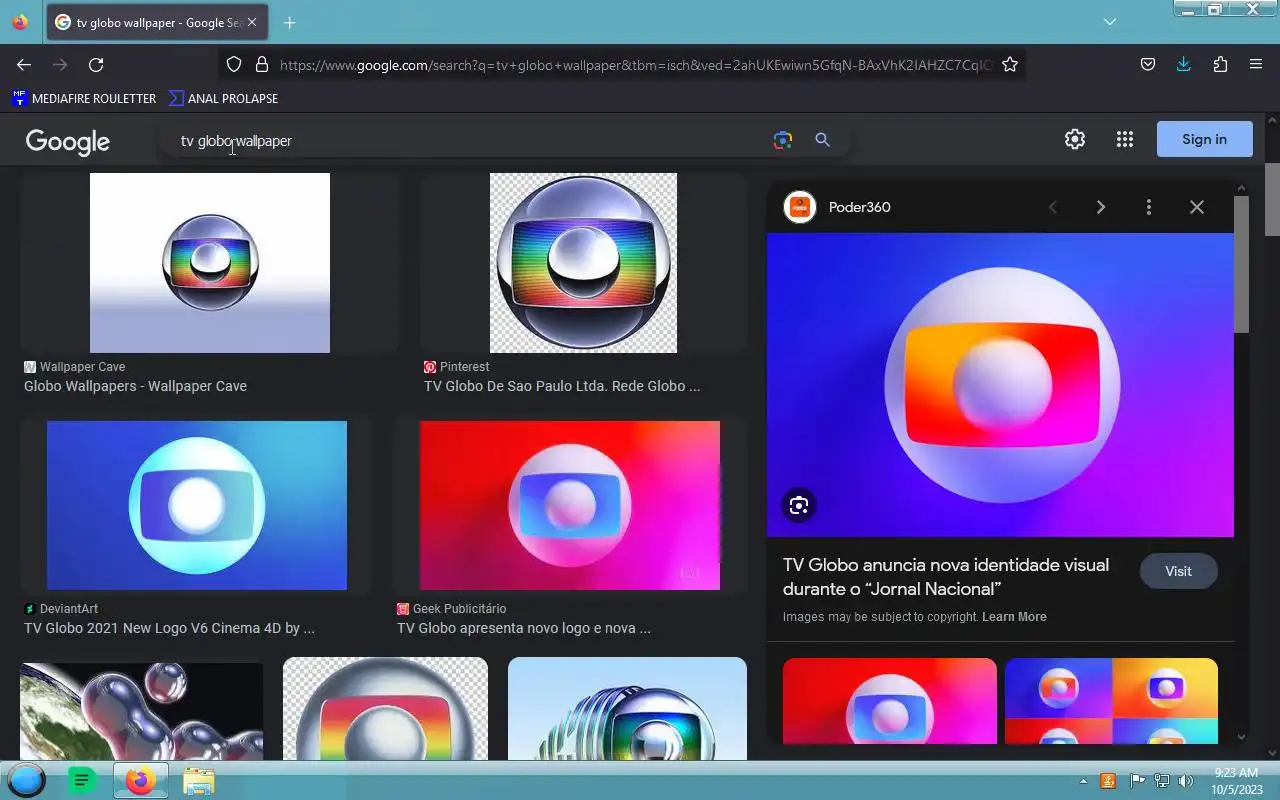
Task: Click the magnifier search button
Action: coord(822,141)
